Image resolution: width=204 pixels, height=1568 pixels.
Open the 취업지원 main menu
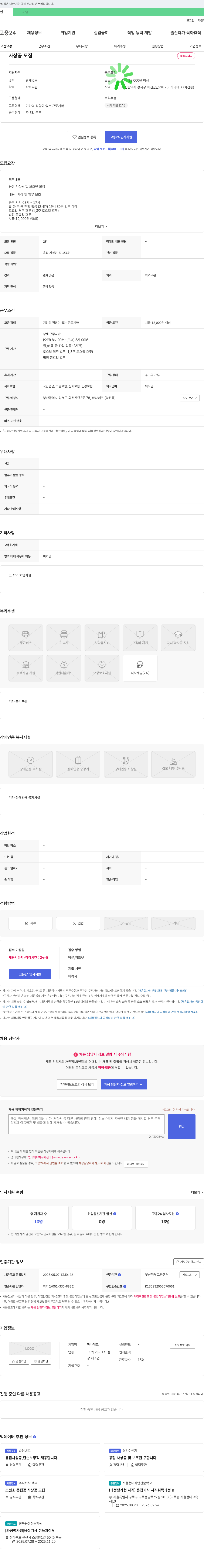pos(68,33)
